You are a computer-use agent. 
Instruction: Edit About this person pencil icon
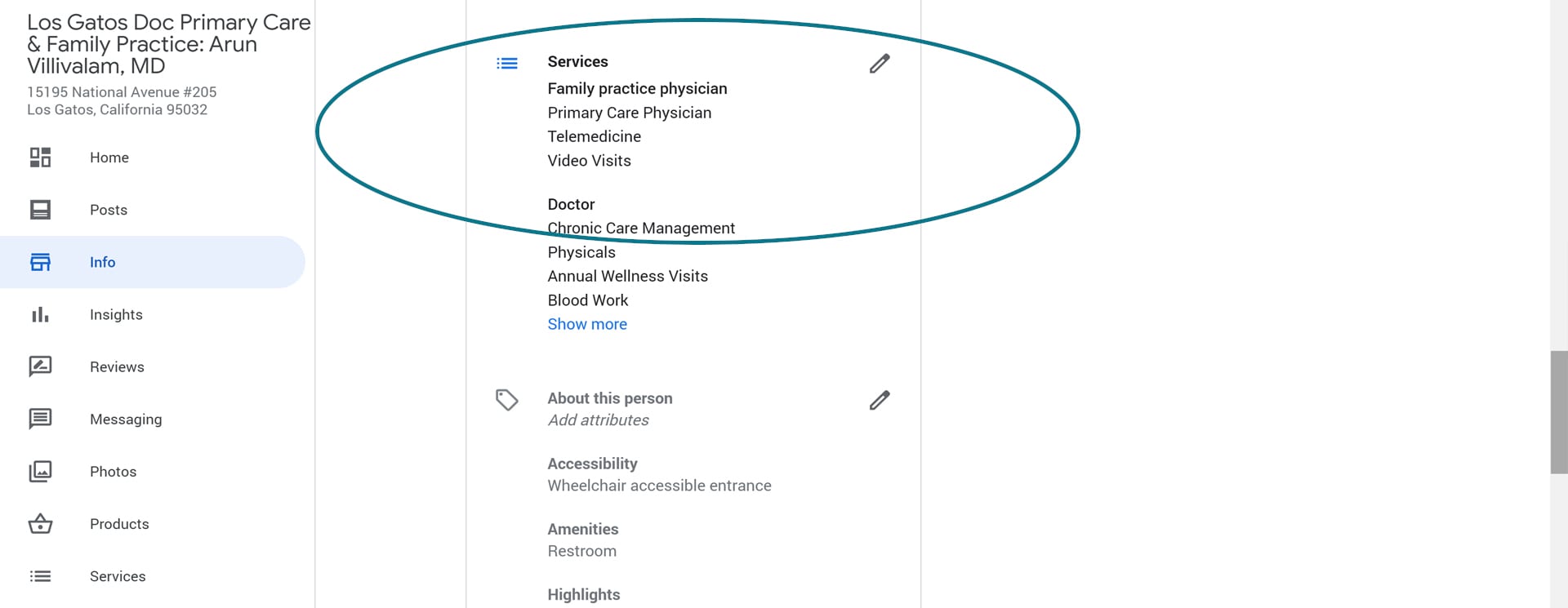point(880,400)
